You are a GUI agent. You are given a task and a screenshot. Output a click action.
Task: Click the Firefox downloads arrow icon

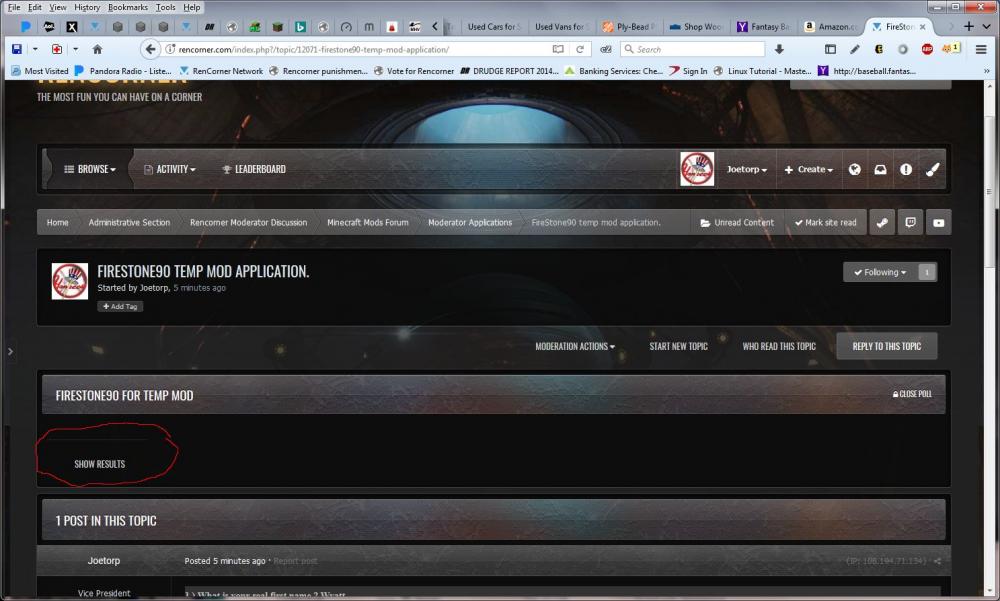click(x=779, y=49)
